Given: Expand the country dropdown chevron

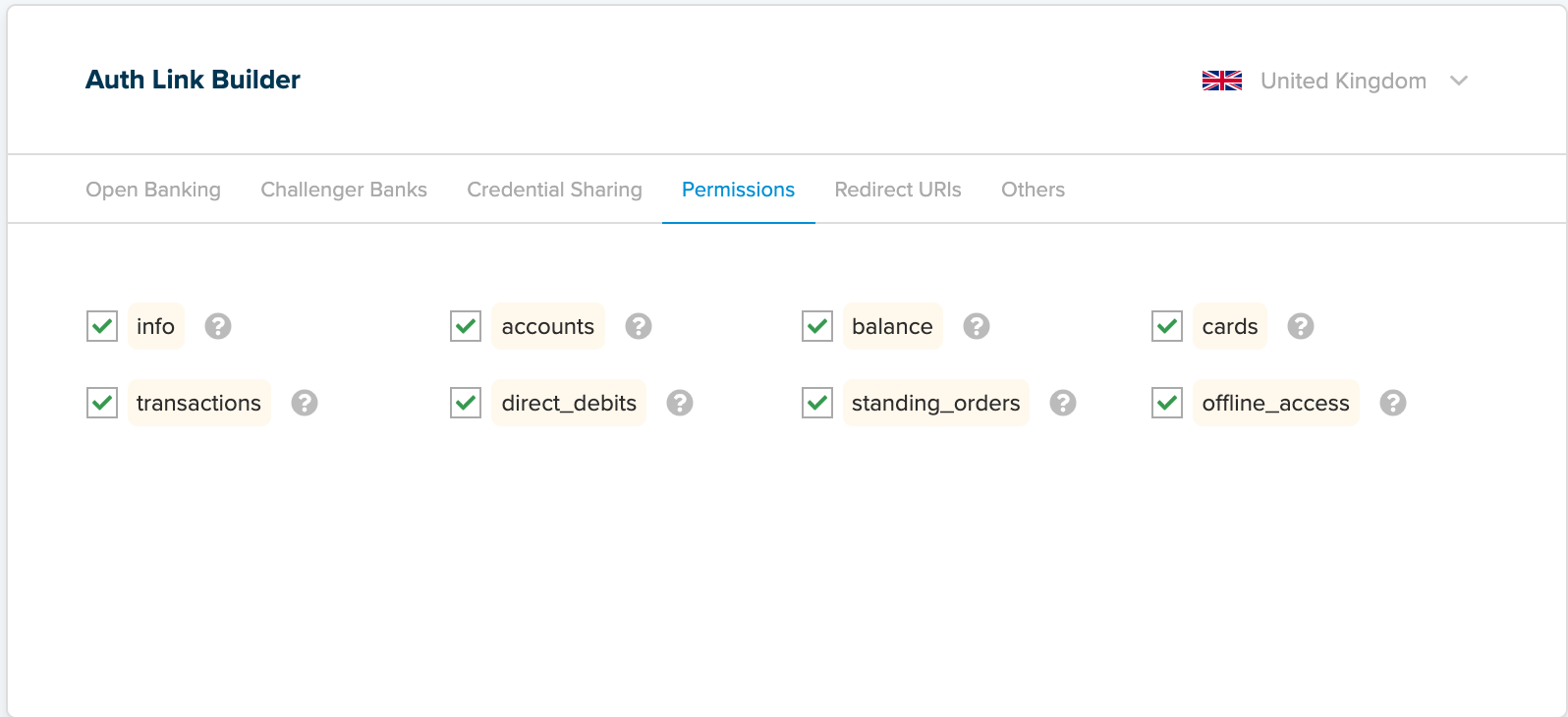Looking at the screenshot, I should coord(1459,81).
